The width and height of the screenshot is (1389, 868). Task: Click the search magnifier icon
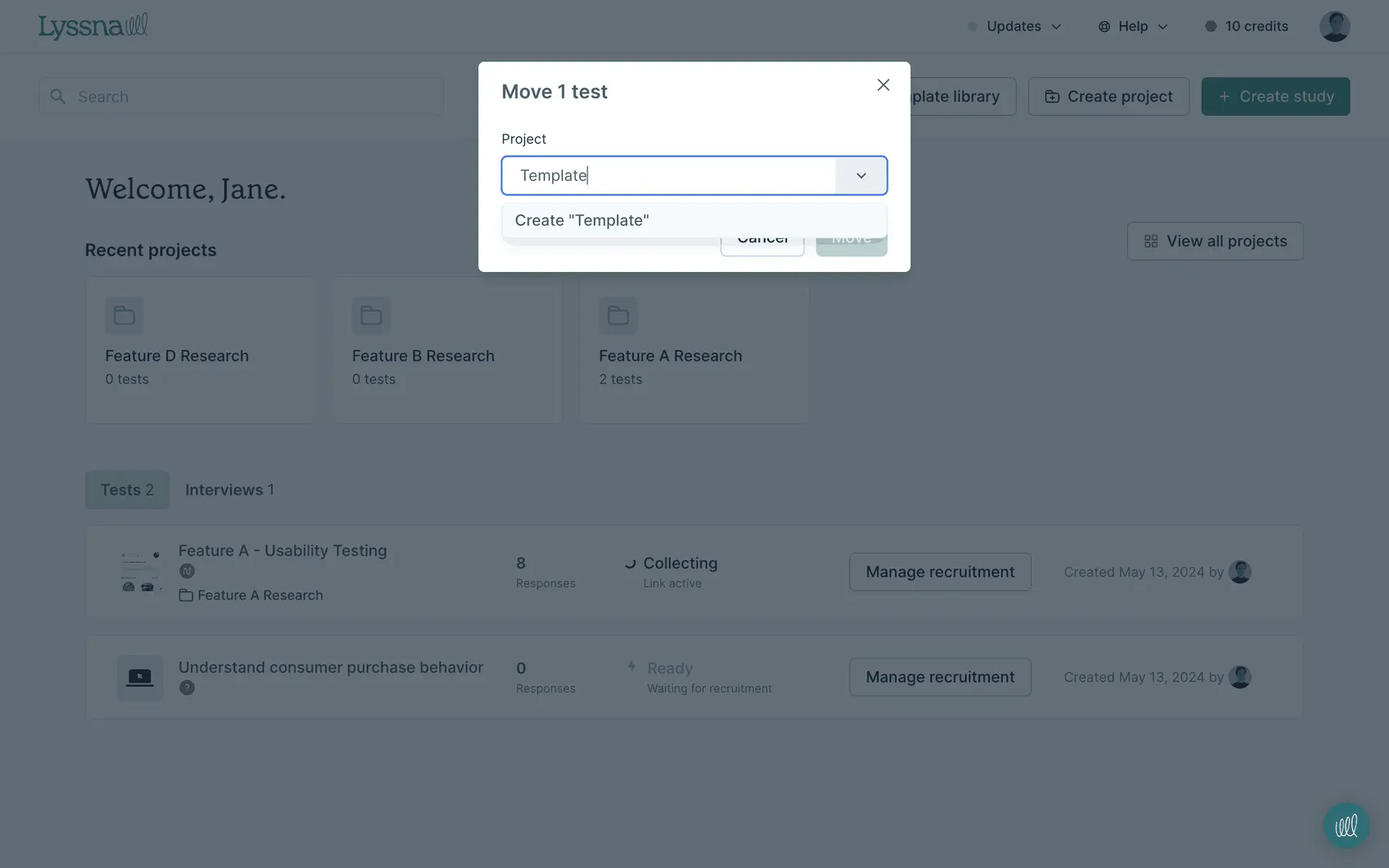(58, 97)
